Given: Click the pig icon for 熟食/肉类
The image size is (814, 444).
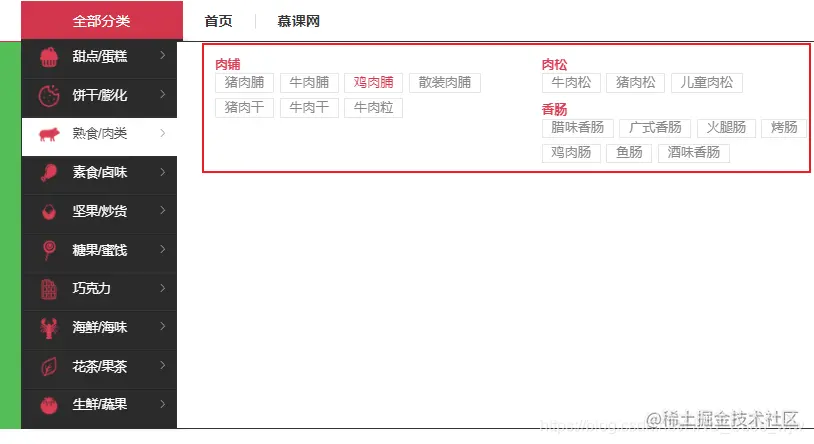Looking at the screenshot, I should click(x=49, y=134).
